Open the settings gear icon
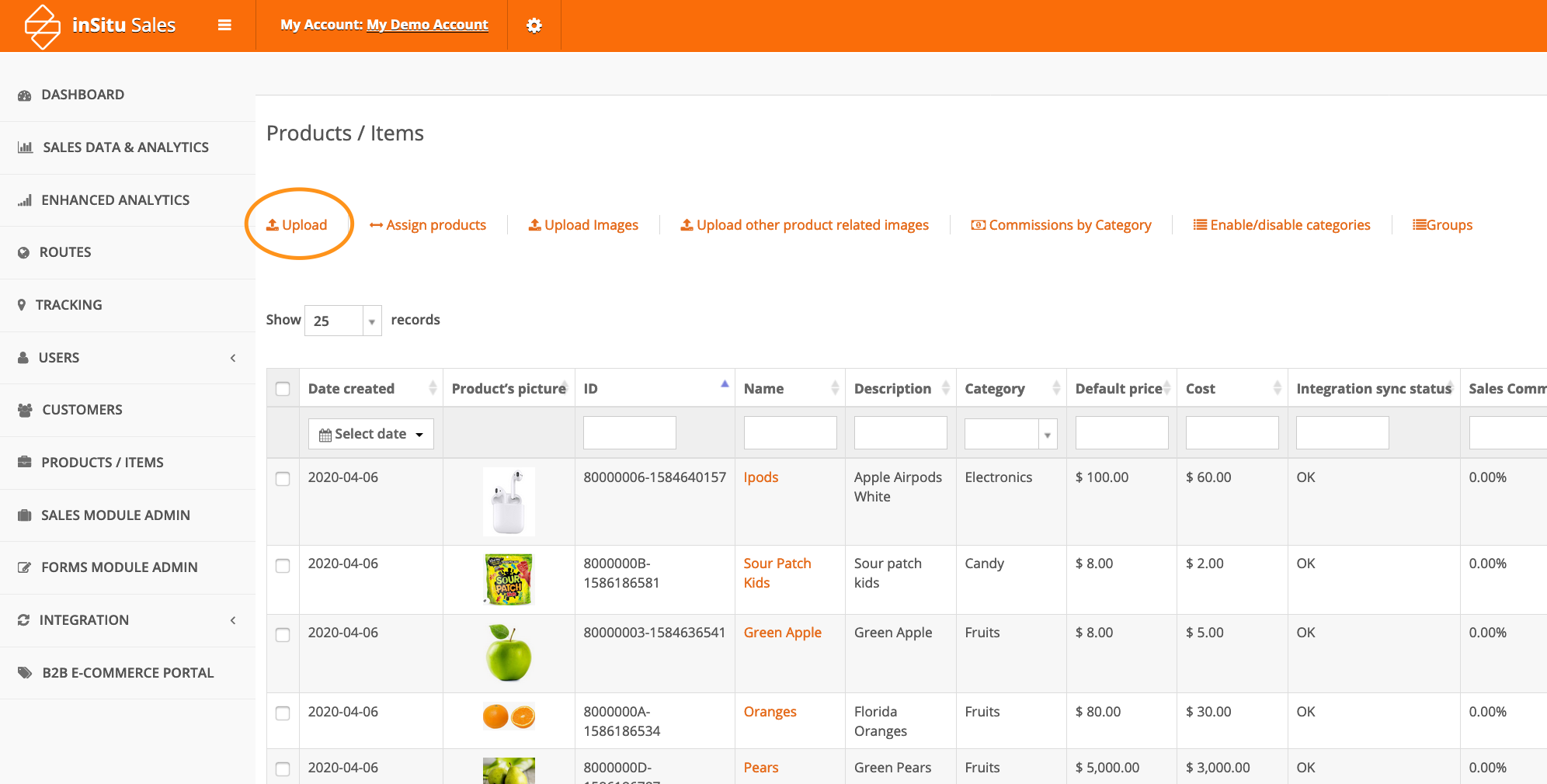The width and height of the screenshot is (1547, 784). (x=534, y=26)
